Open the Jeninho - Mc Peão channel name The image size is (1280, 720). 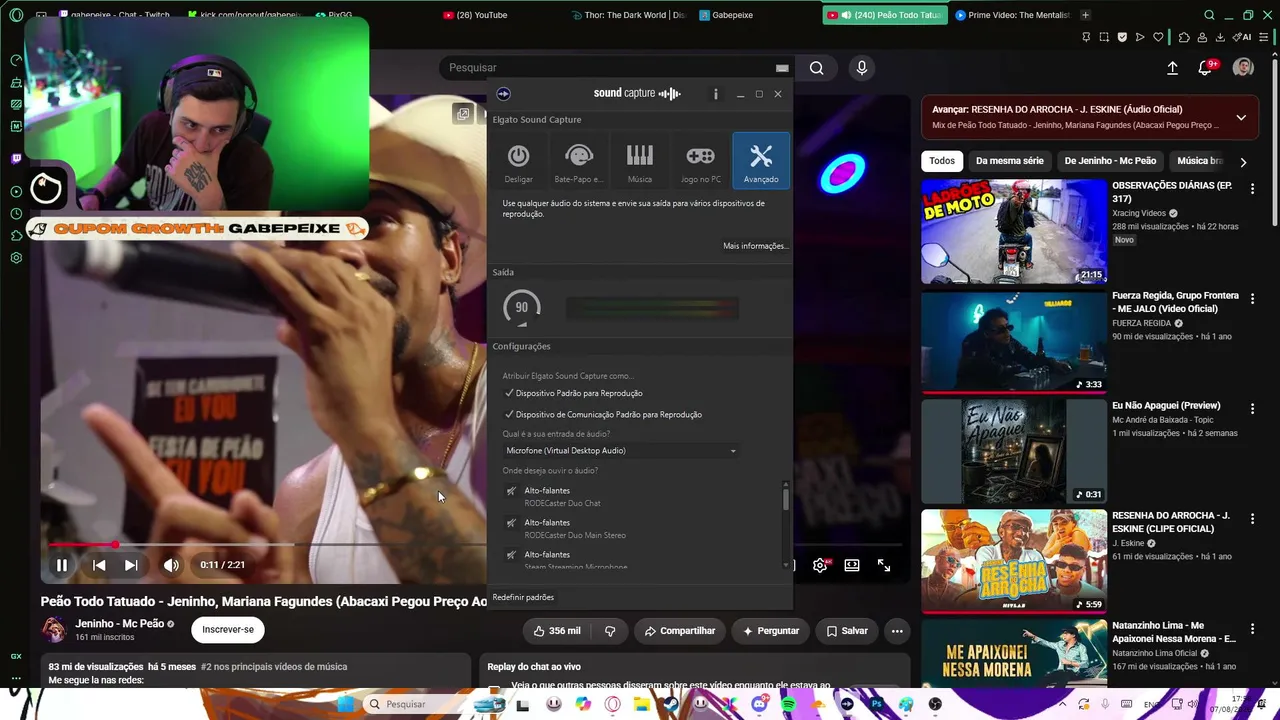coord(119,624)
